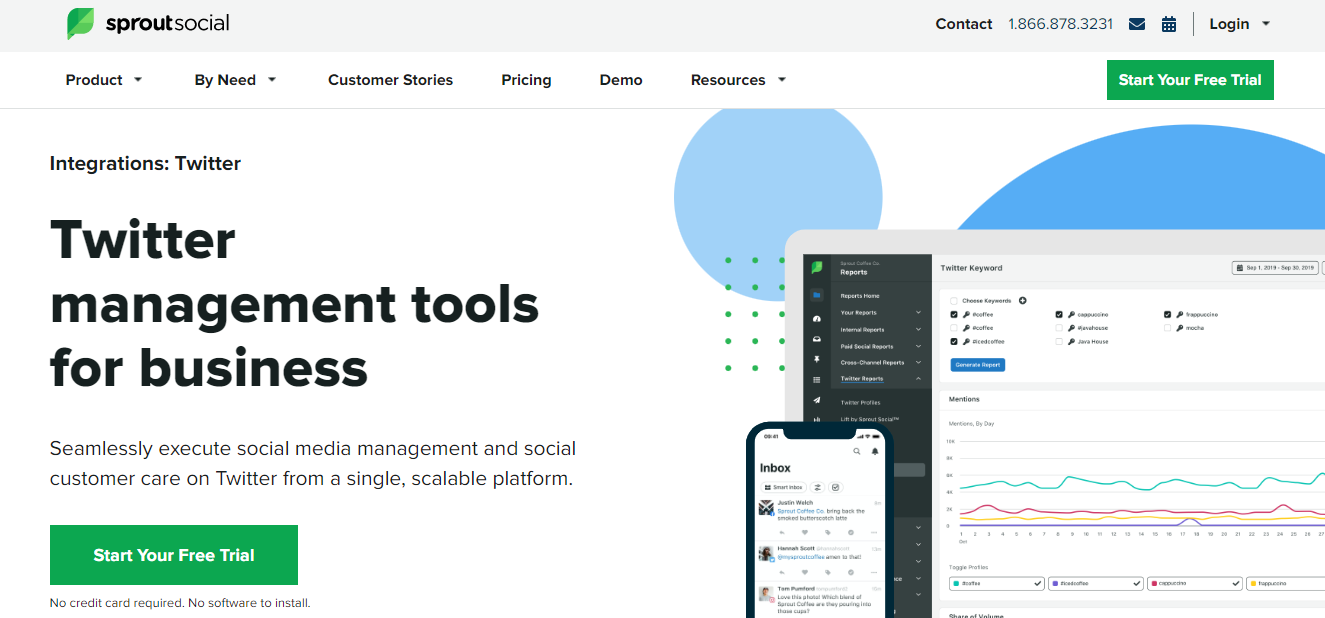Check the Java House keyword checkbox

(x=1059, y=342)
